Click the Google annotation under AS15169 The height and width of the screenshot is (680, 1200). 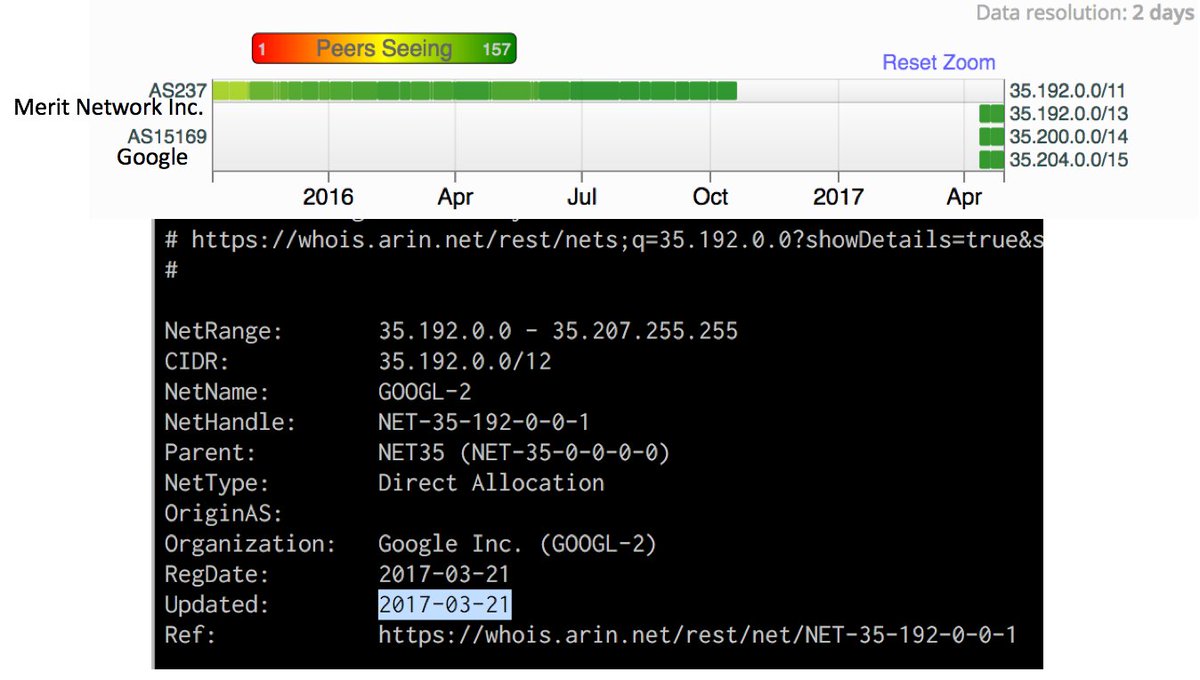tap(152, 157)
